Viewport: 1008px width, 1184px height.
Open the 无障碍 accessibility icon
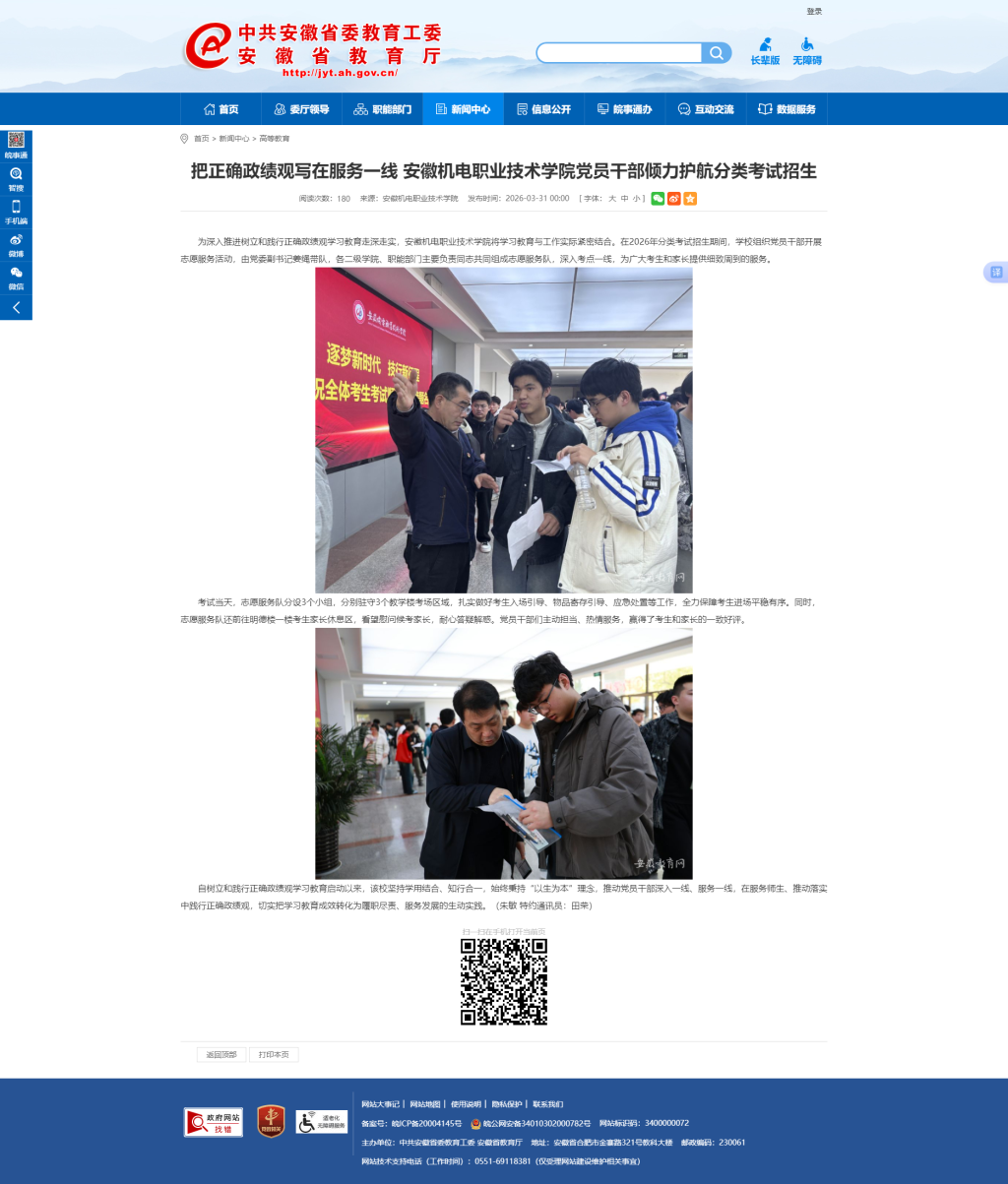[806, 51]
